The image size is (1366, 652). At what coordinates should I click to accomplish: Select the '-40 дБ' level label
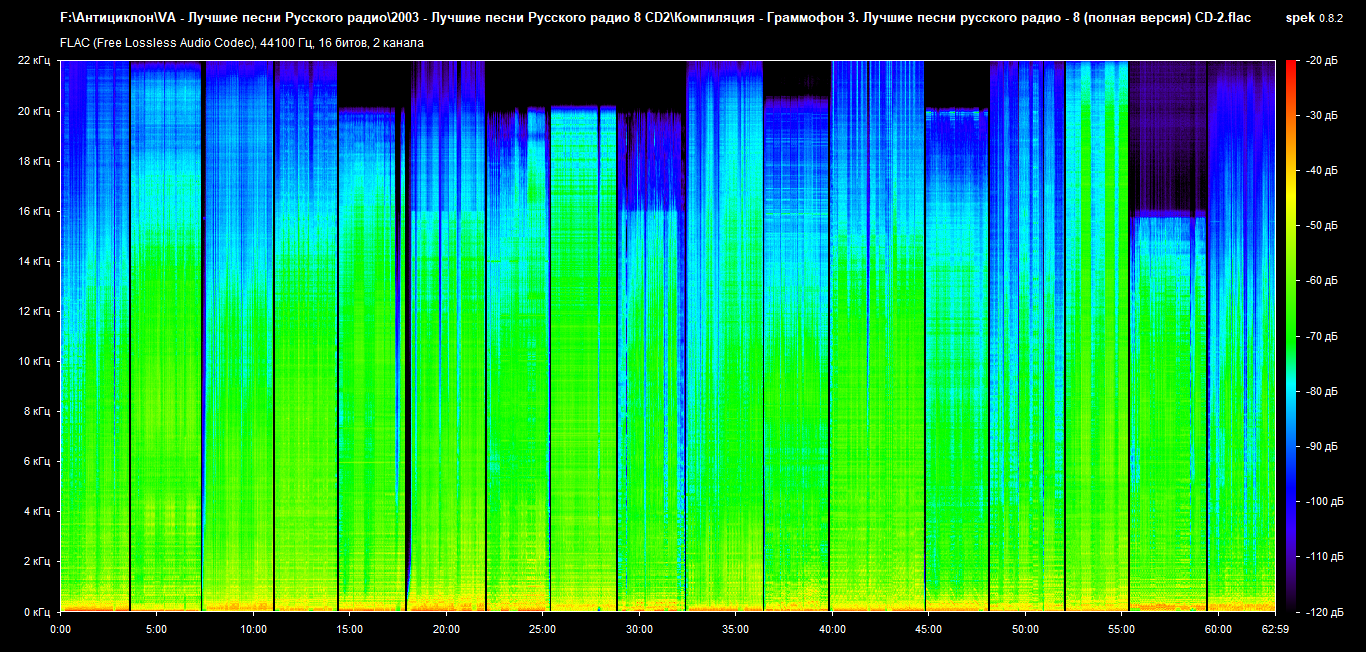pyautogui.click(x=1321, y=171)
